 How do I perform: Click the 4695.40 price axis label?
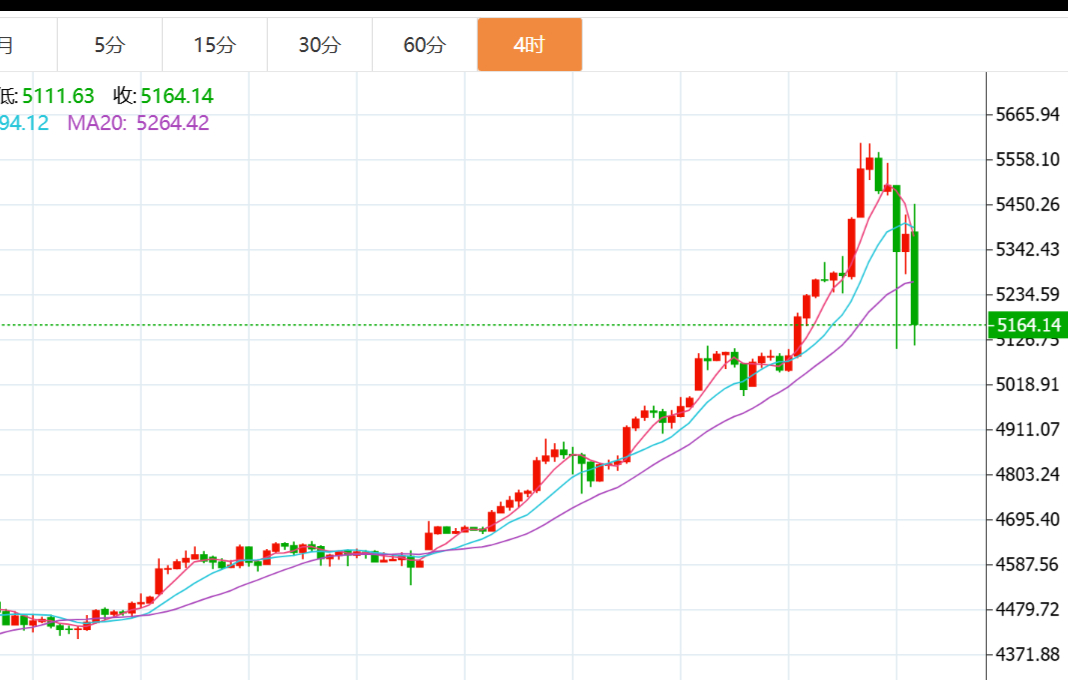click(x=1027, y=519)
